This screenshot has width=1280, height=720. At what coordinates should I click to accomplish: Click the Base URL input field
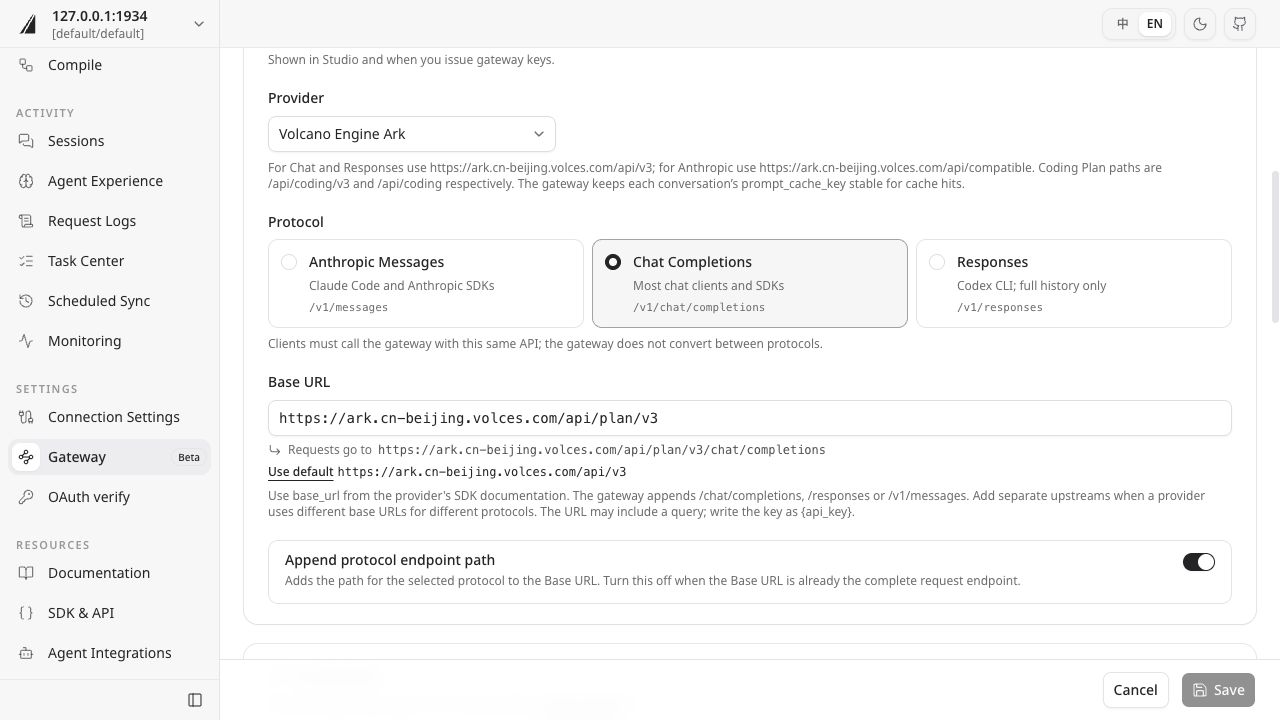click(750, 418)
